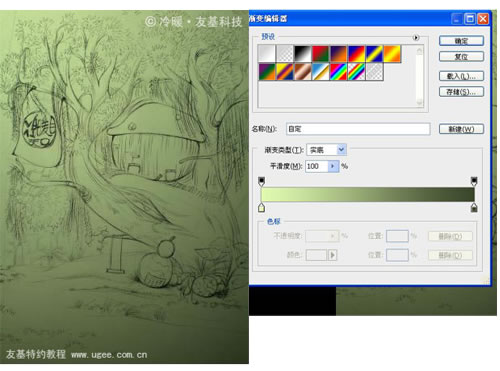
Task: Select the right opacity stop above gradient bar
Action: coord(474,181)
